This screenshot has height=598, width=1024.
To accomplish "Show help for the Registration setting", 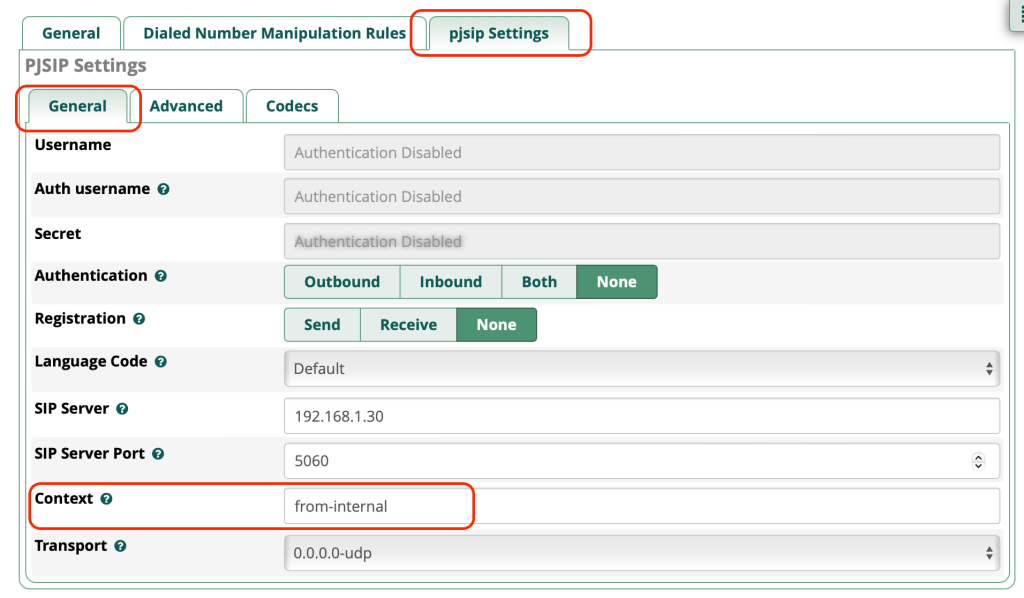I will [139, 319].
